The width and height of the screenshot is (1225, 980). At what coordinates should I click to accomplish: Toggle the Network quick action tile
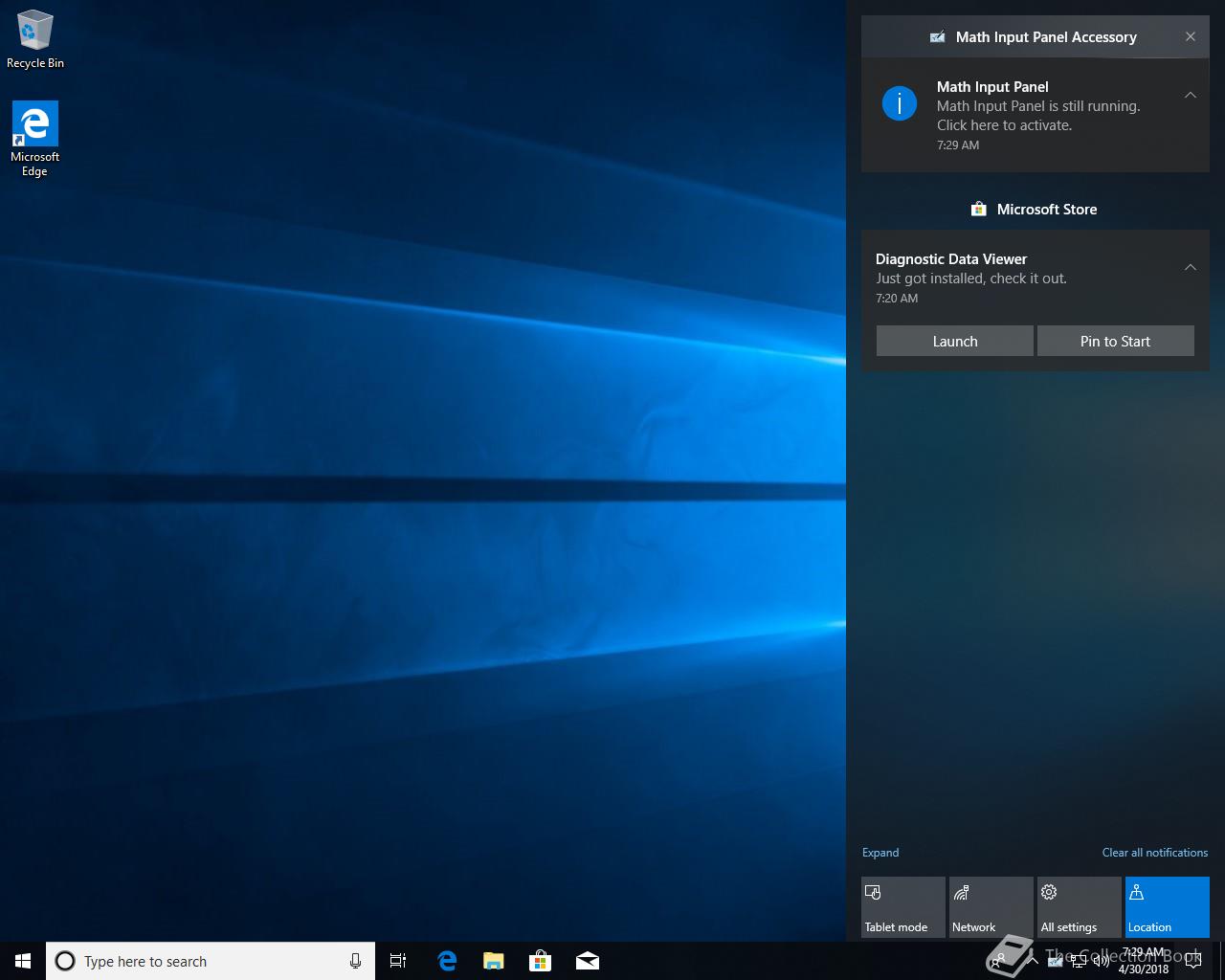(991, 907)
